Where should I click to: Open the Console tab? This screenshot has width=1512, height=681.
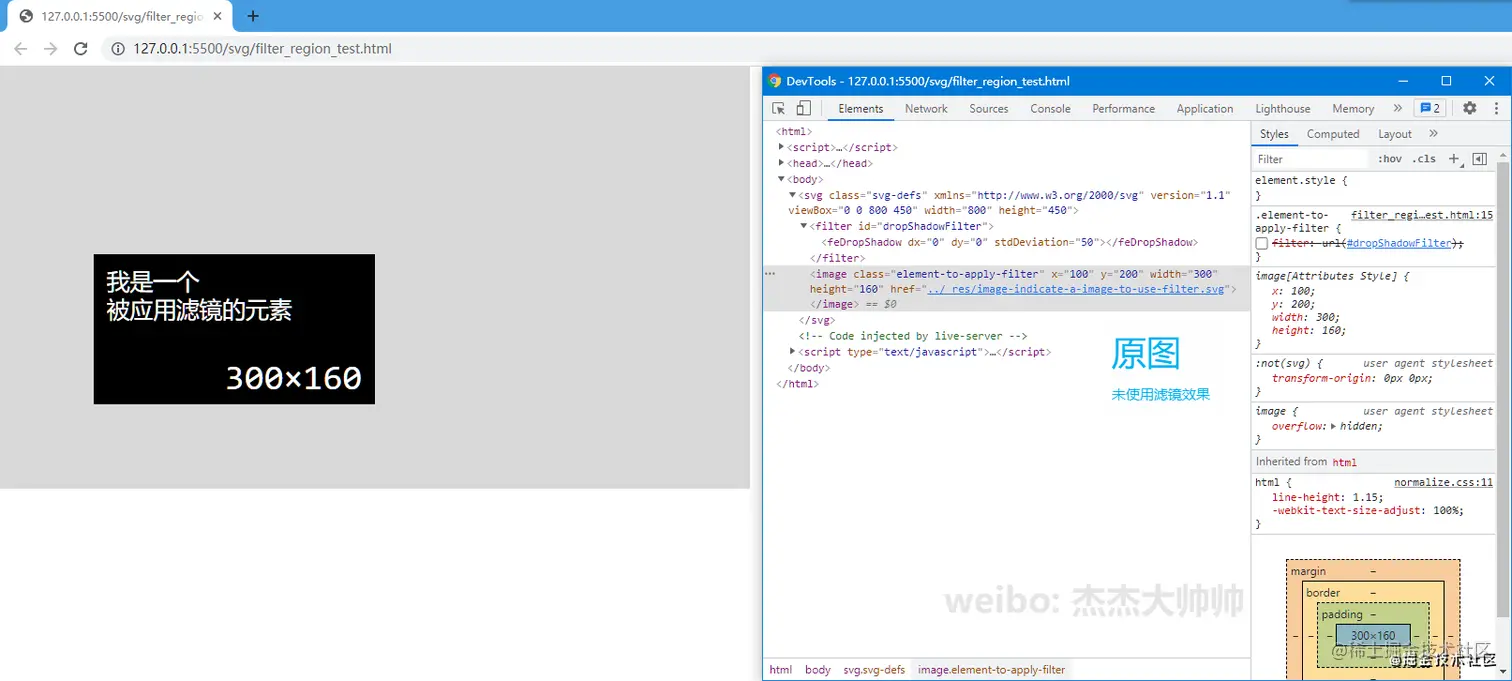(1050, 109)
